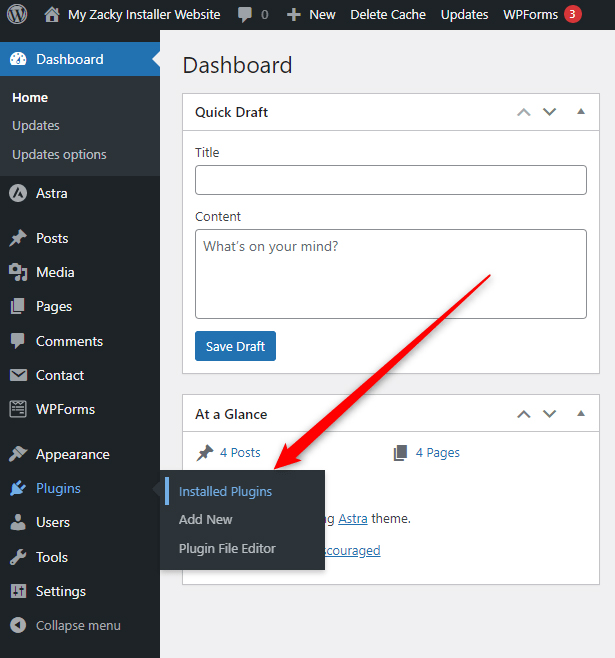
Task: Click the Astra logo icon in sidebar
Action: tap(18, 193)
